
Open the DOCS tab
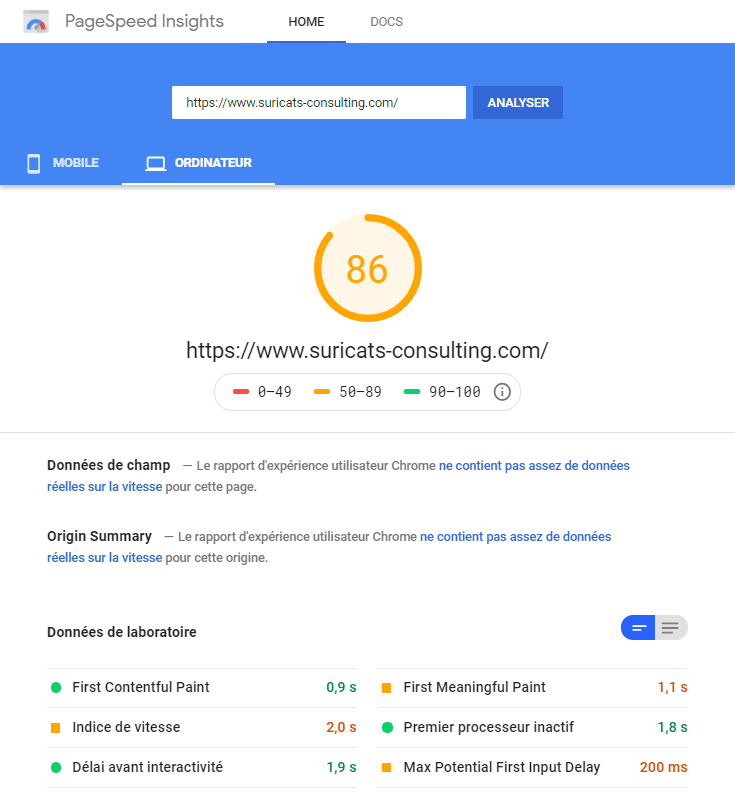(x=387, y=22)
